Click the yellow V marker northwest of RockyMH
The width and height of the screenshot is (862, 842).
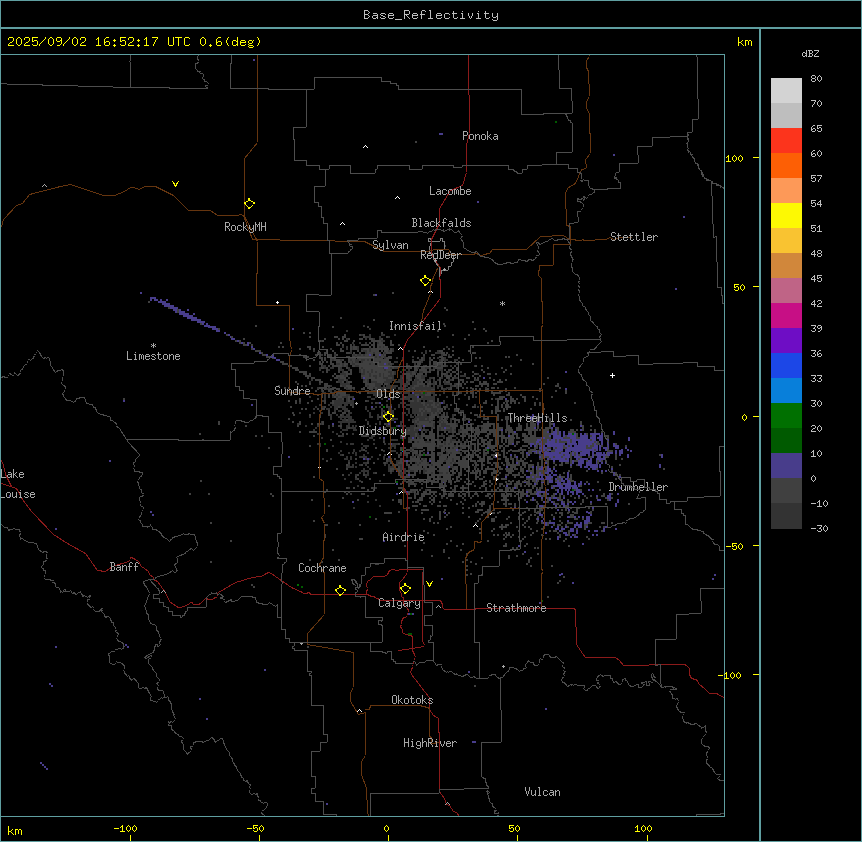175,184
